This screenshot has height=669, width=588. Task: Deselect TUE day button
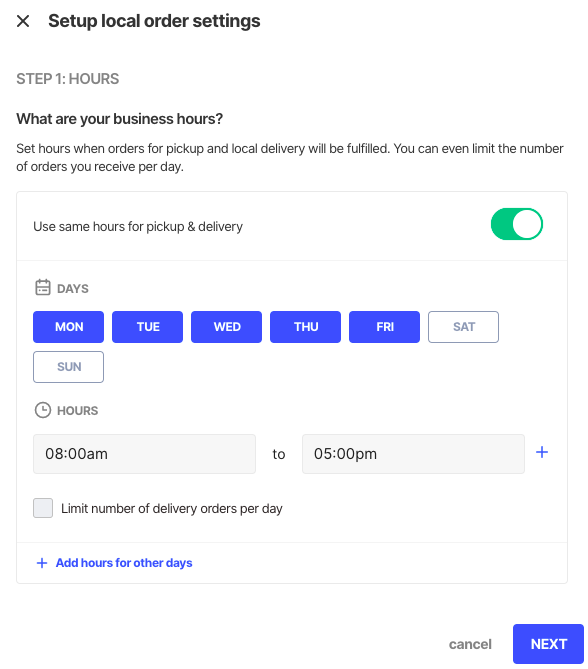(147, 327)
